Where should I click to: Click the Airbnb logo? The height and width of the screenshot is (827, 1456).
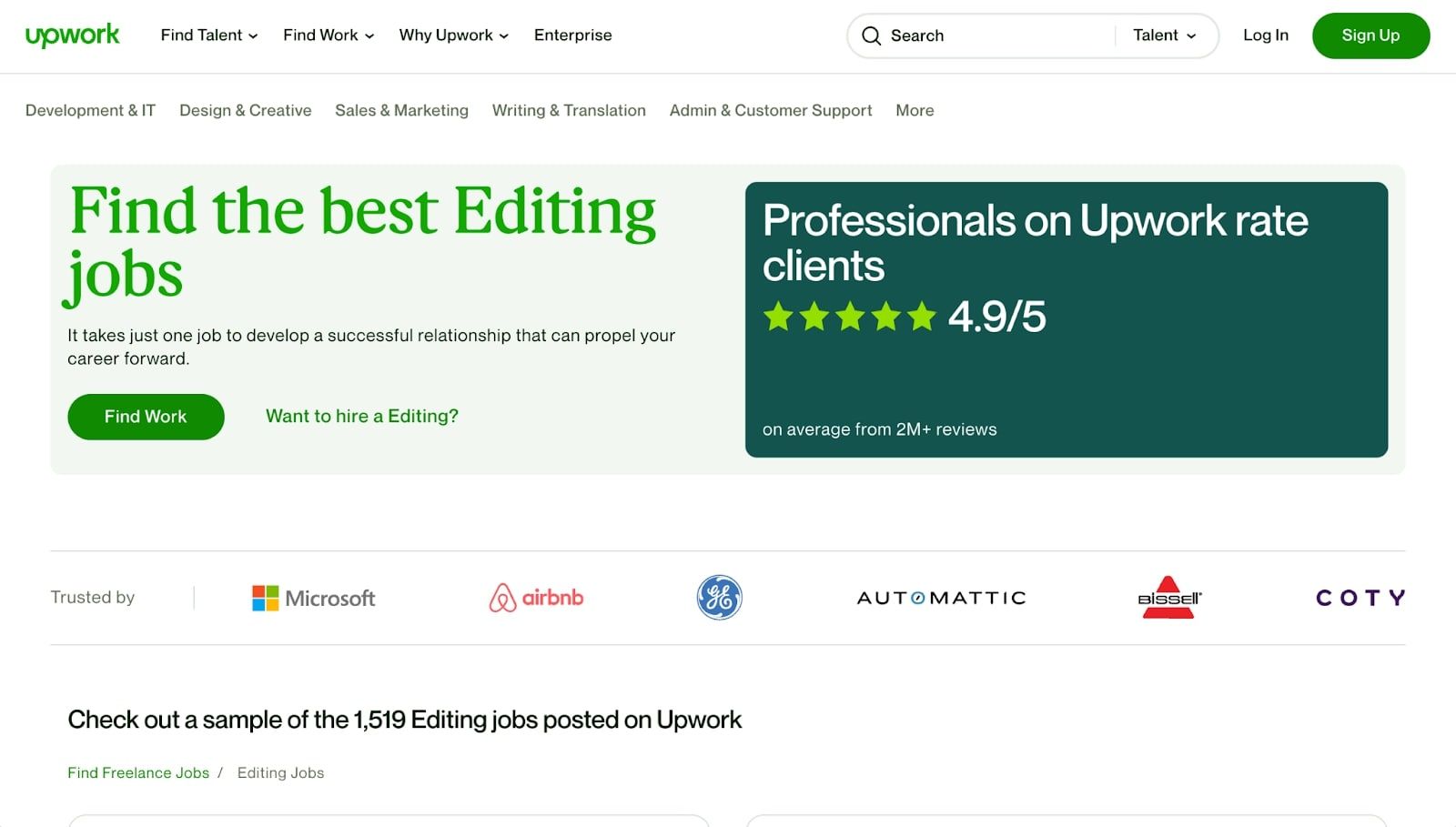coord(537,598)
